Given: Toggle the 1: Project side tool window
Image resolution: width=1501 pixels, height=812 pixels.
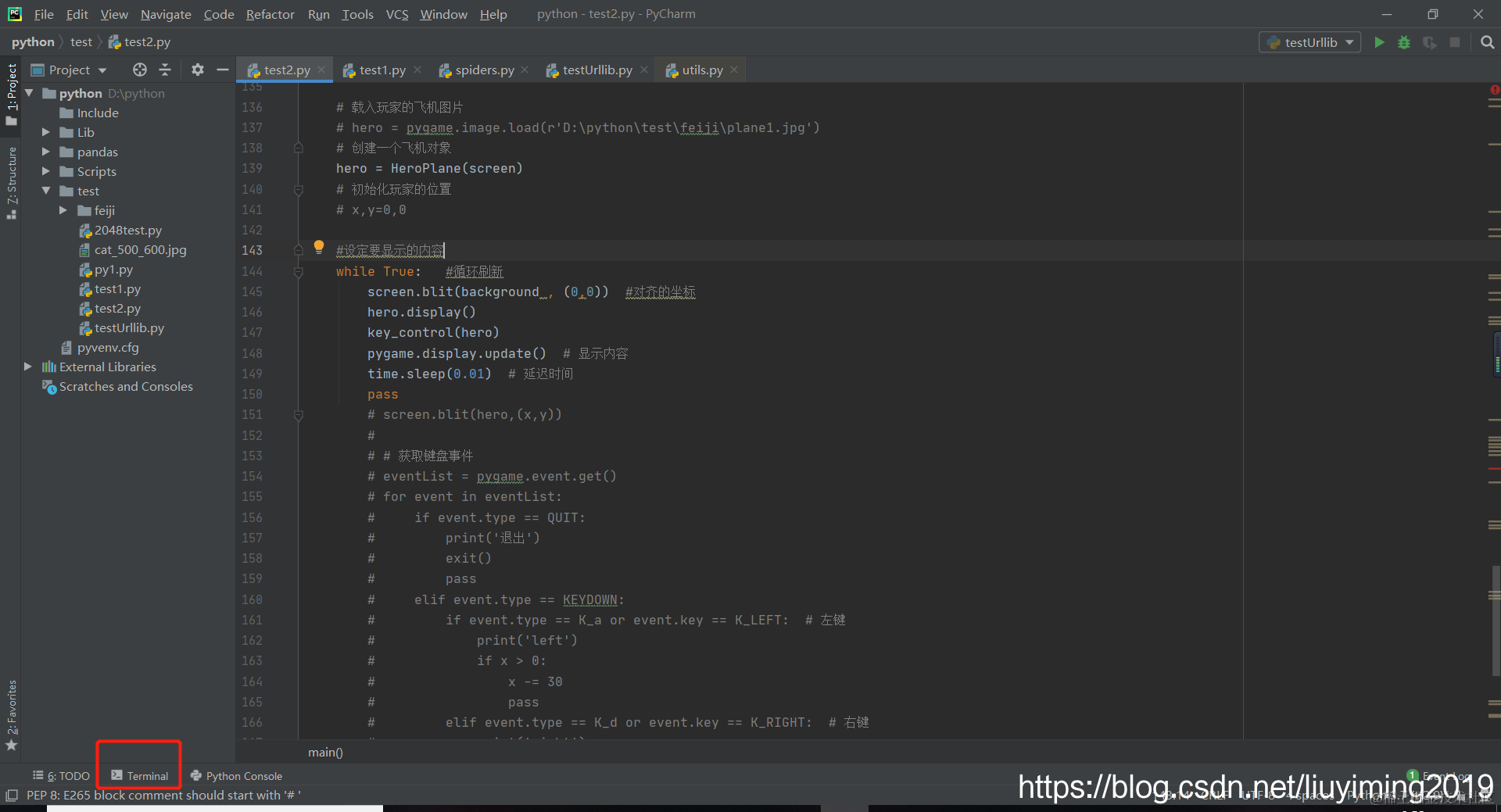Looking at the screenshot, I should pos(12,95).
